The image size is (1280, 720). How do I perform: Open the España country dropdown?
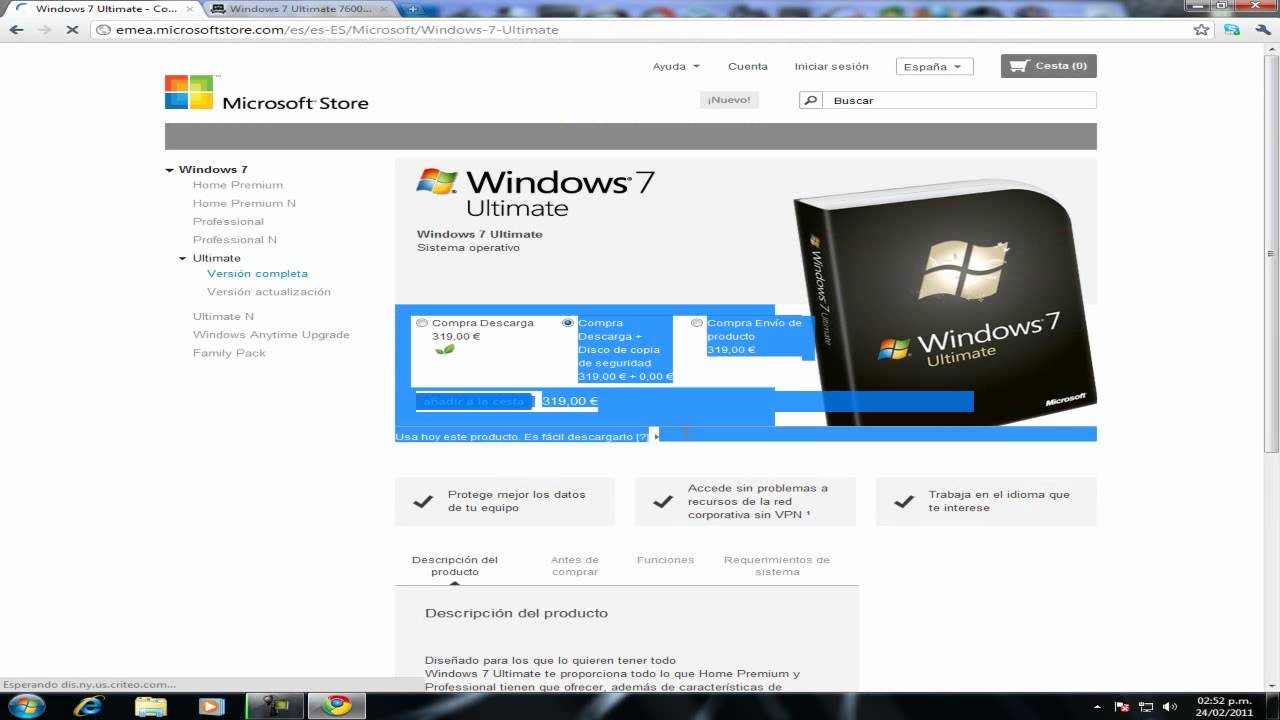tap(934, 66)
